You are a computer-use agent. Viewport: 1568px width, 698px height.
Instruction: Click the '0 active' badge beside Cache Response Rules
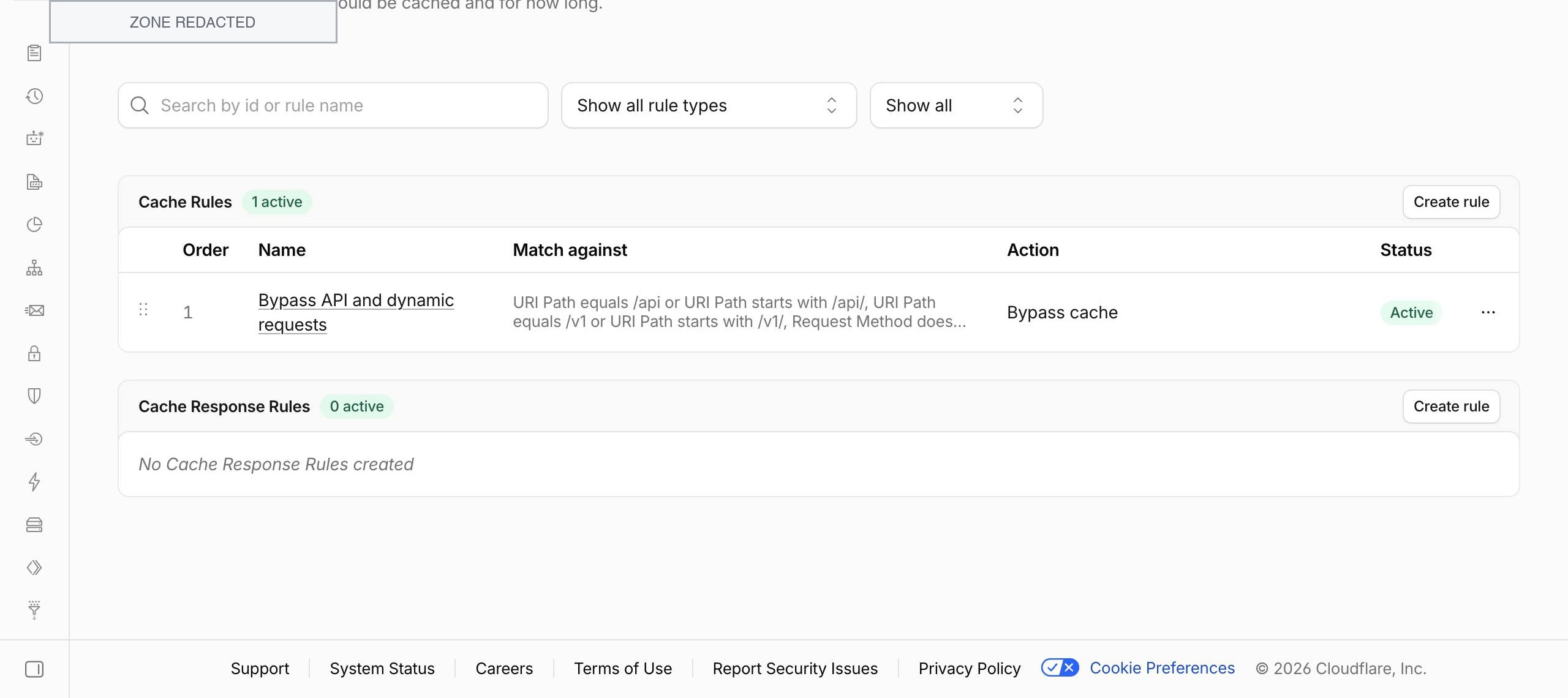tap(356, 407)
